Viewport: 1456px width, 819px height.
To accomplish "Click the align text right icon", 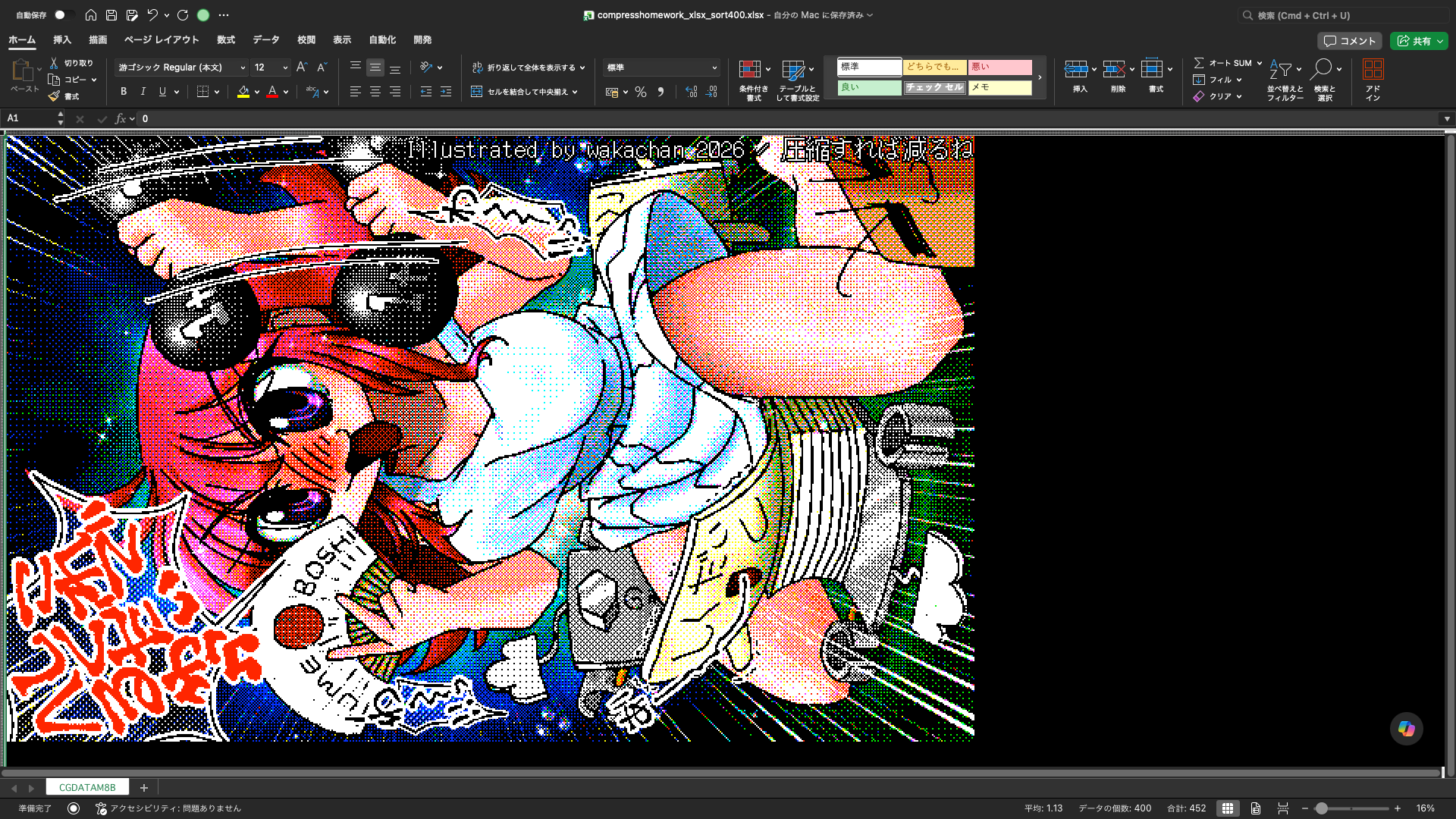I will click(395, 92).
